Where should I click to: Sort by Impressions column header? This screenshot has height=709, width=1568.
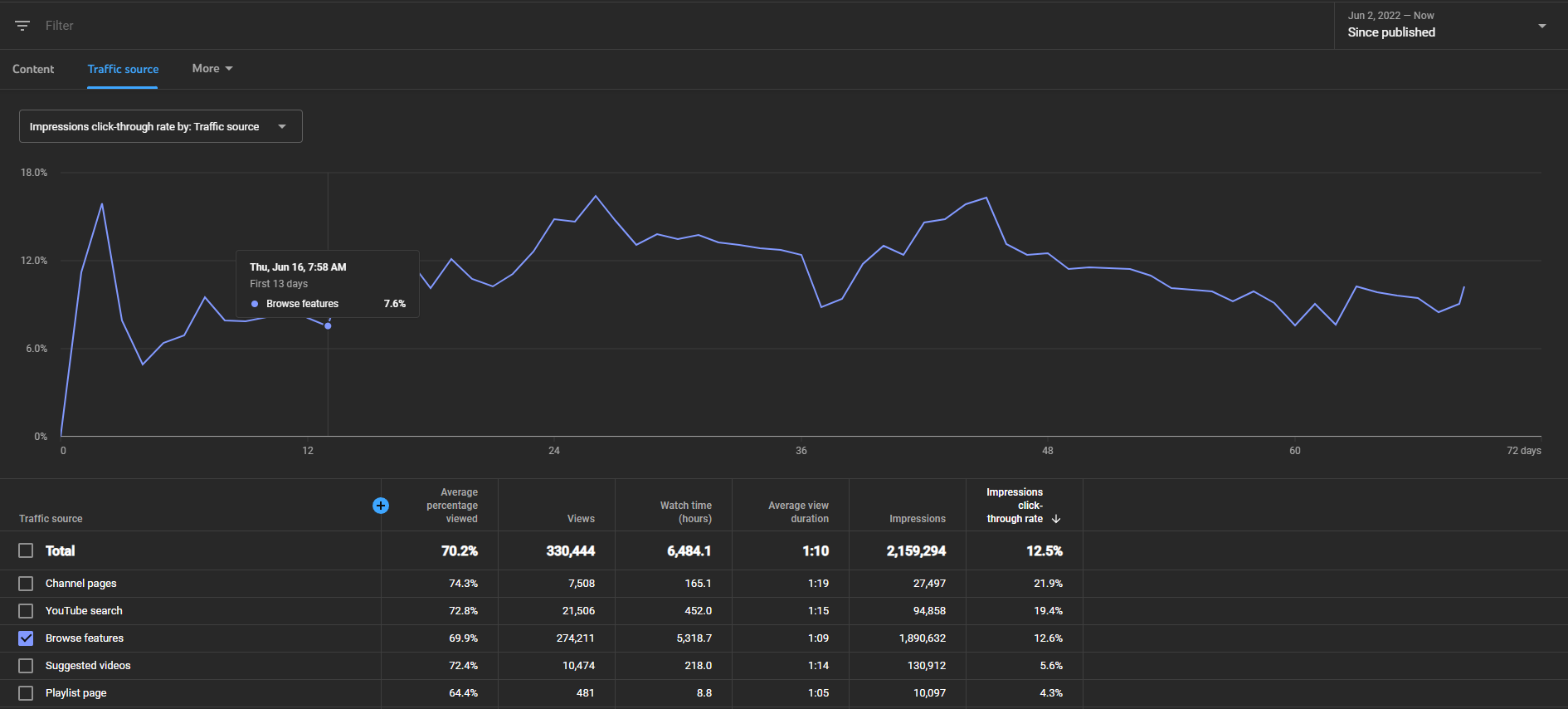pos(918,519)
